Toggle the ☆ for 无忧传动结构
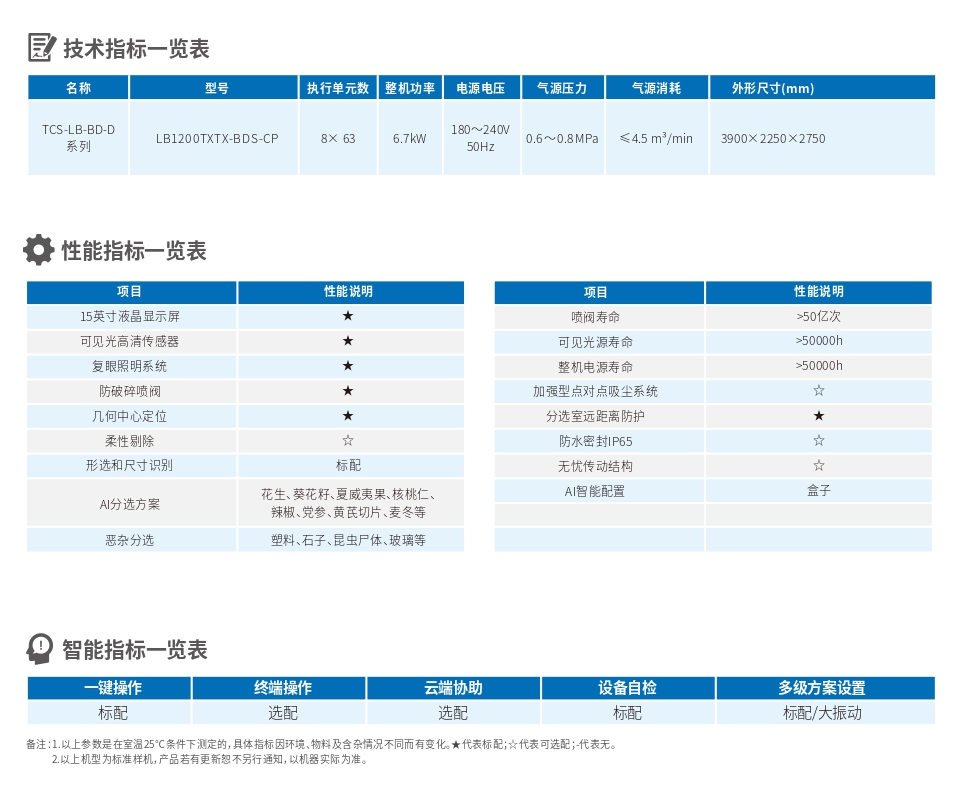The image size is (956, 794). pos(820,466)
